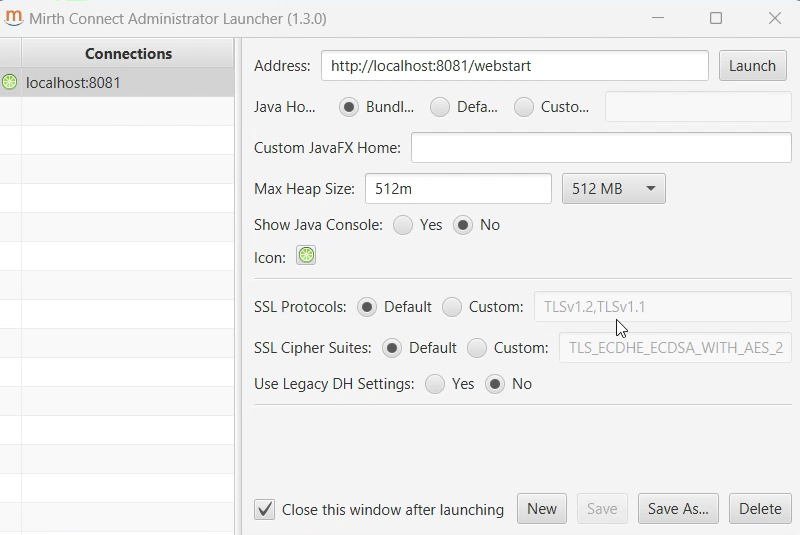800x535 pixels.
Task: Click the green lime icon next to localhost:8081
Action: (x=10, y=82)
